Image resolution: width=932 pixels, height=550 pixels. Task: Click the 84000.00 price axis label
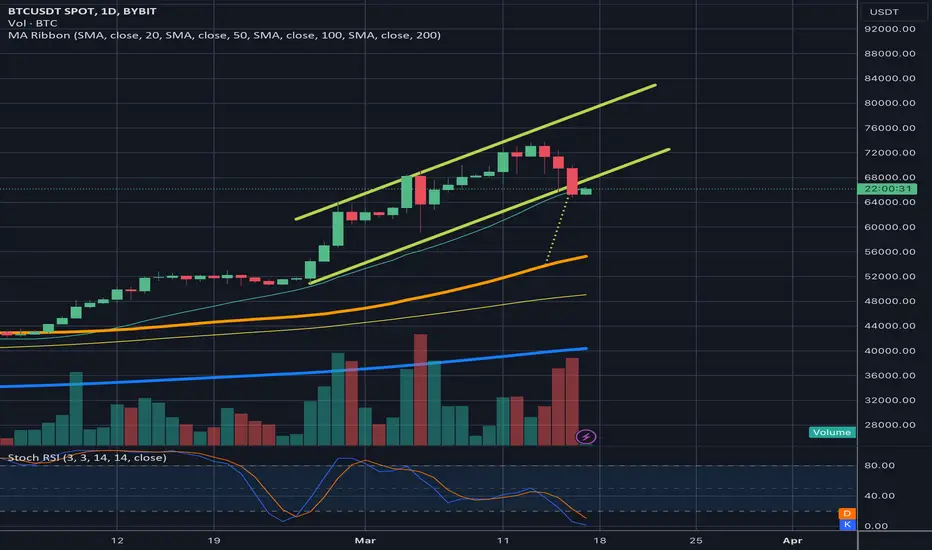[x=890, y=78]
